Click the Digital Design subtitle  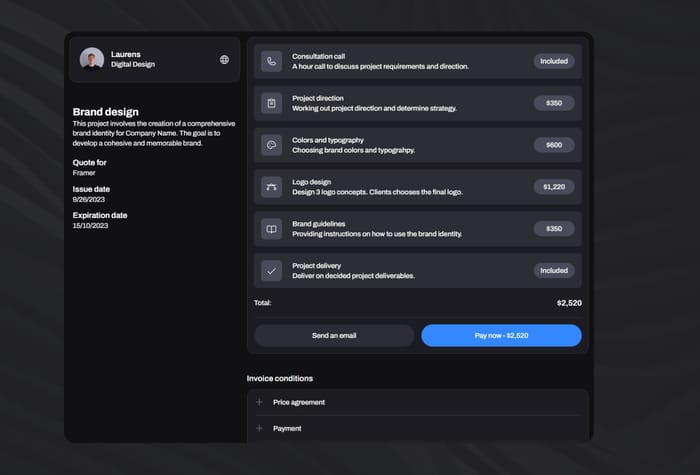tap(133, 64)
